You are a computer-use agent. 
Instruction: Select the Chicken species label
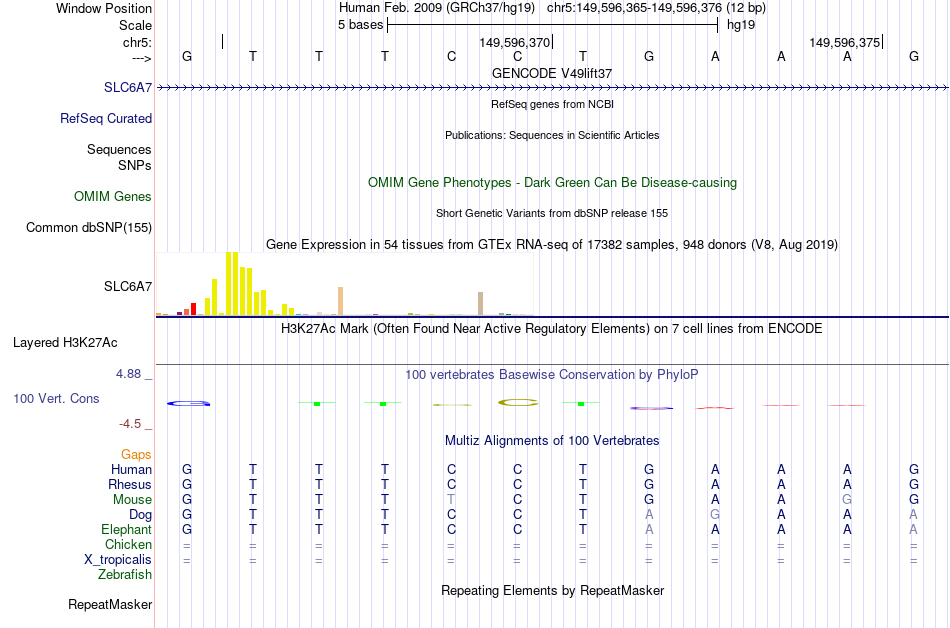[x=128, y=544]
